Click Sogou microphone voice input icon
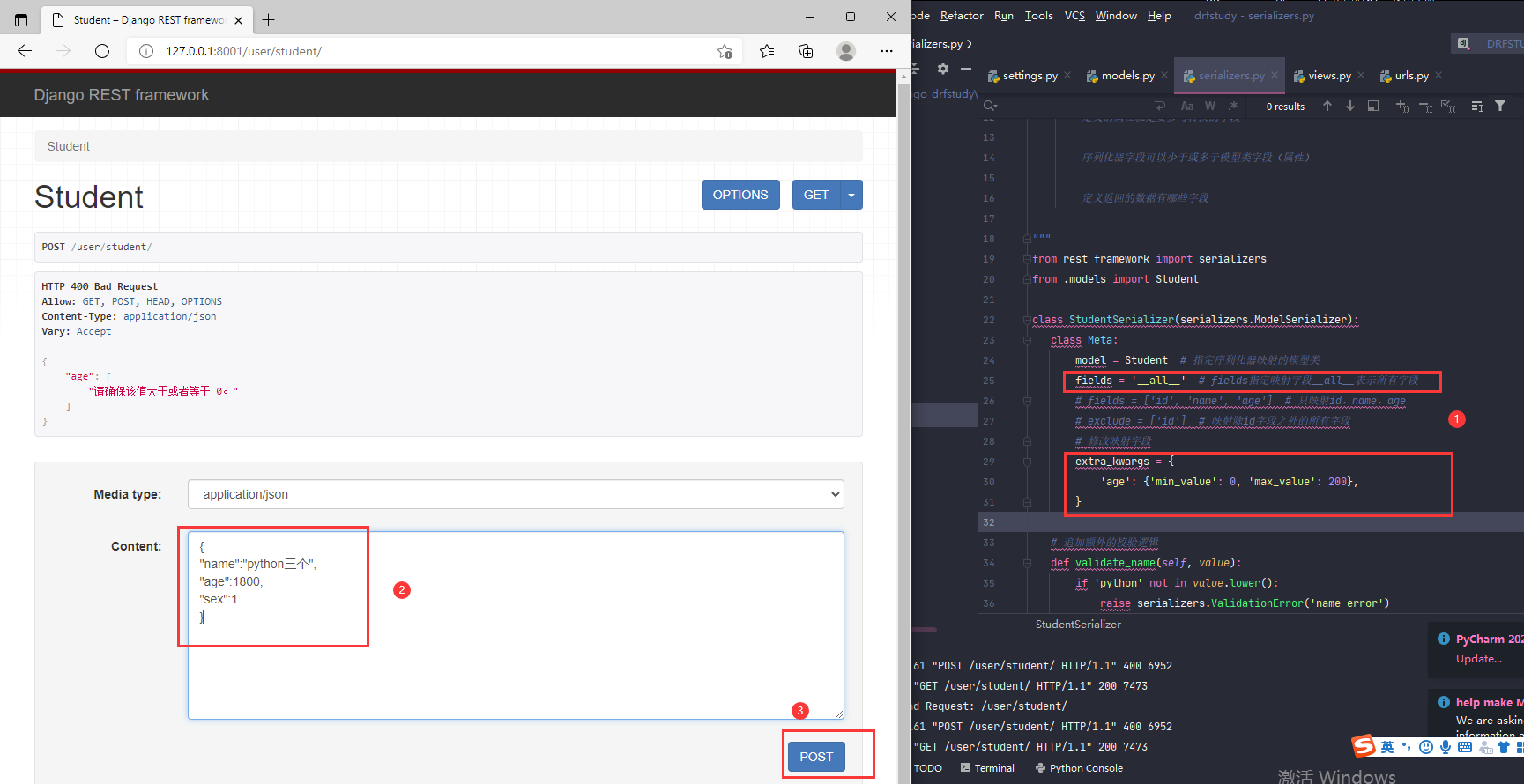The height and width of the screenshot is (784, 1524). coord(1446,747)
